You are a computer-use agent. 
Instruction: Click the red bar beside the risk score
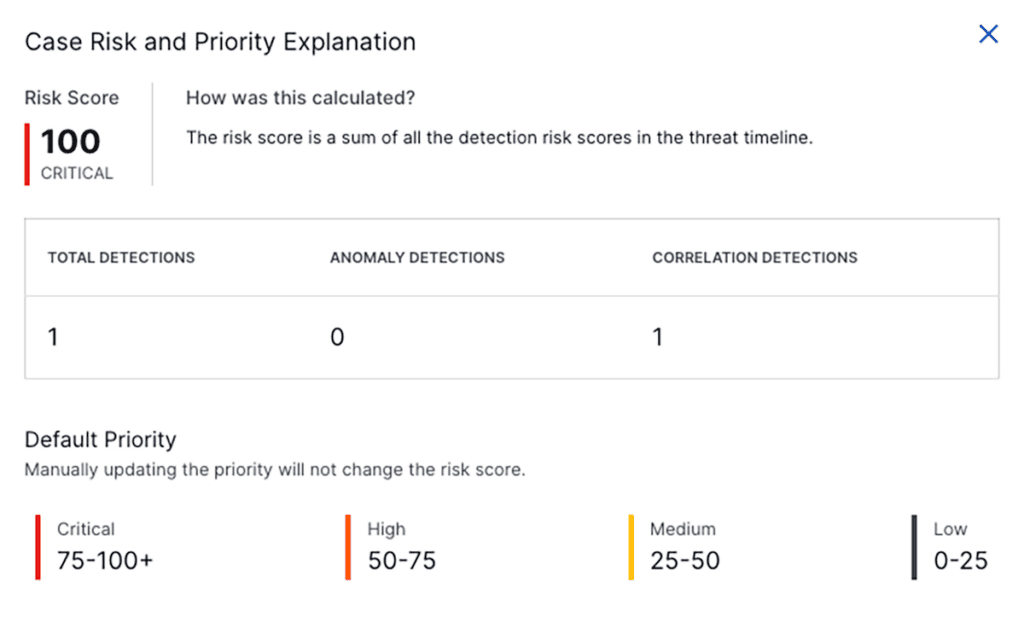[28, 154]
